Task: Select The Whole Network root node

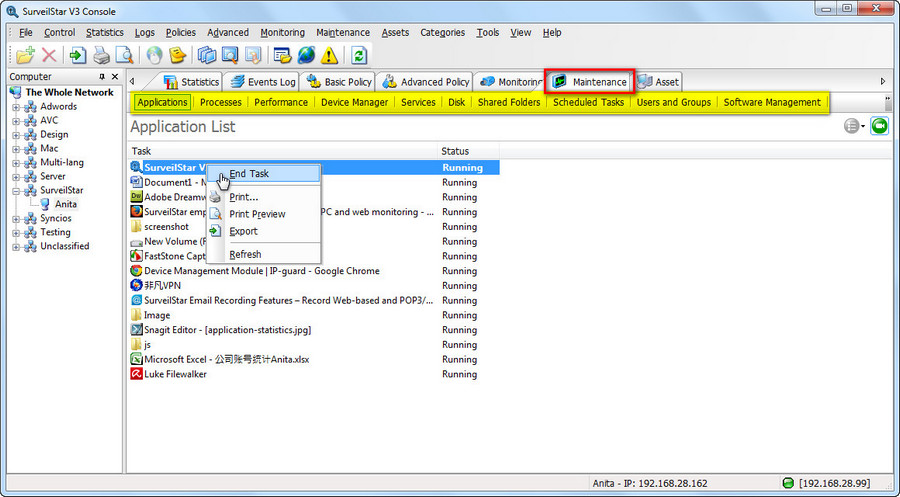Action: 69,92
